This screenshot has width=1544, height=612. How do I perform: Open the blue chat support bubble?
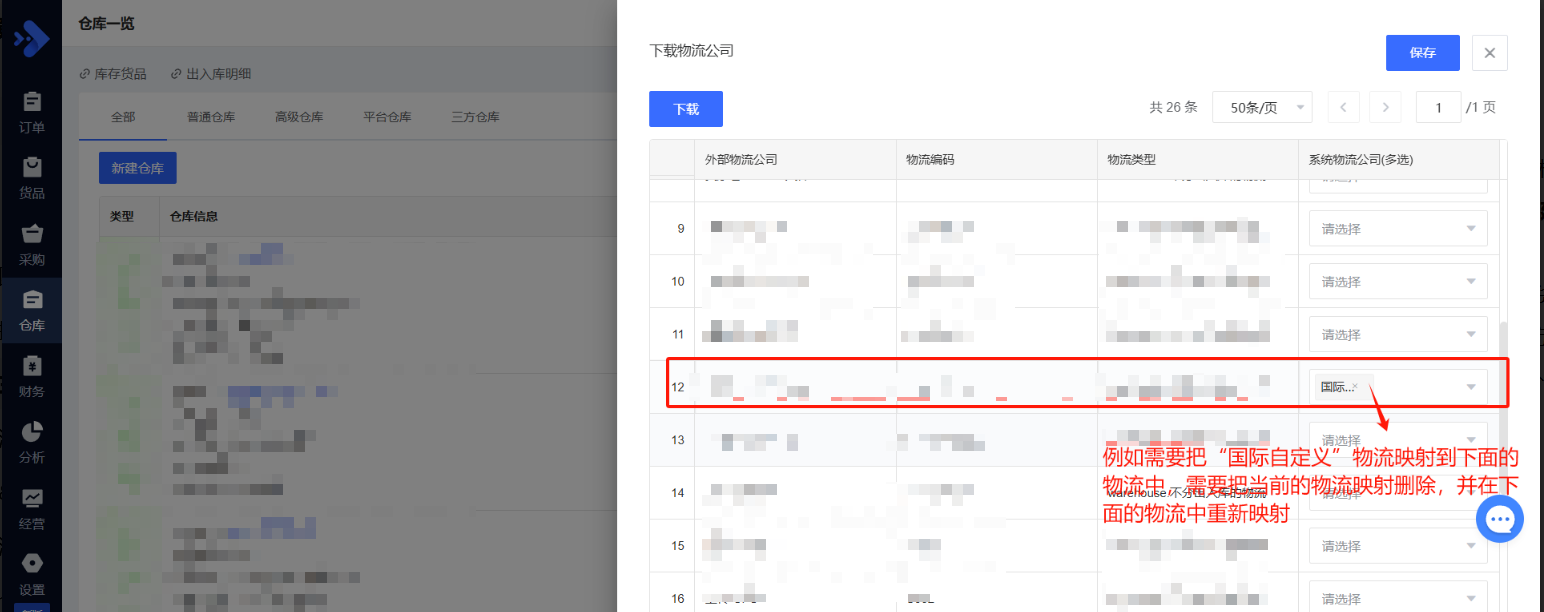point(1500,519)
